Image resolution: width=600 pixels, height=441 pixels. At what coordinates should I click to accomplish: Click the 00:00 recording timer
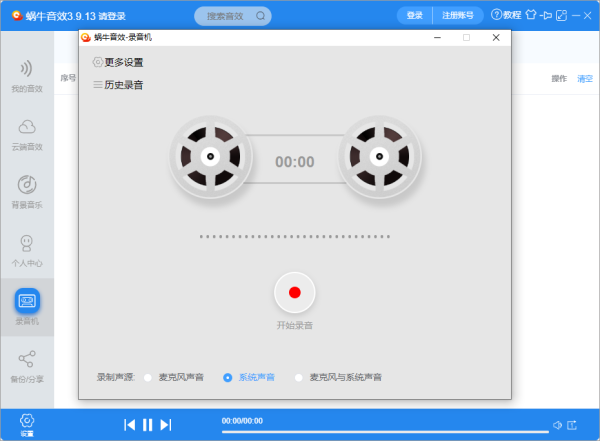[295, 162]
